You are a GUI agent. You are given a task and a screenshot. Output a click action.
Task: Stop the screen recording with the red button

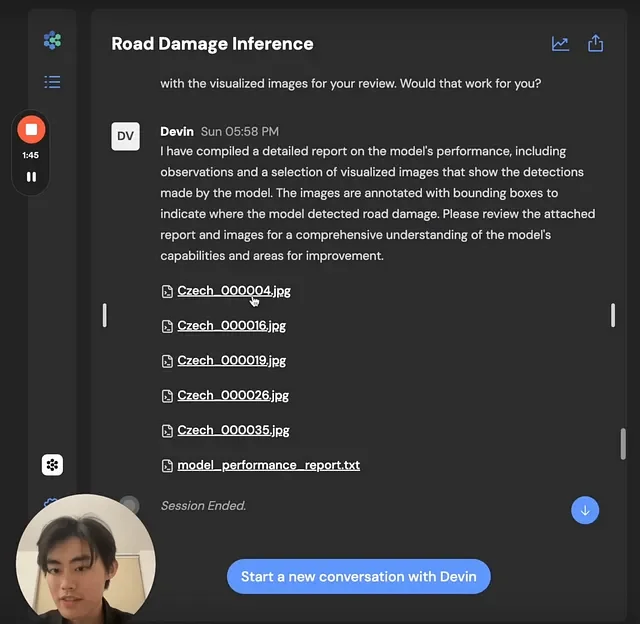coord(31,130)
